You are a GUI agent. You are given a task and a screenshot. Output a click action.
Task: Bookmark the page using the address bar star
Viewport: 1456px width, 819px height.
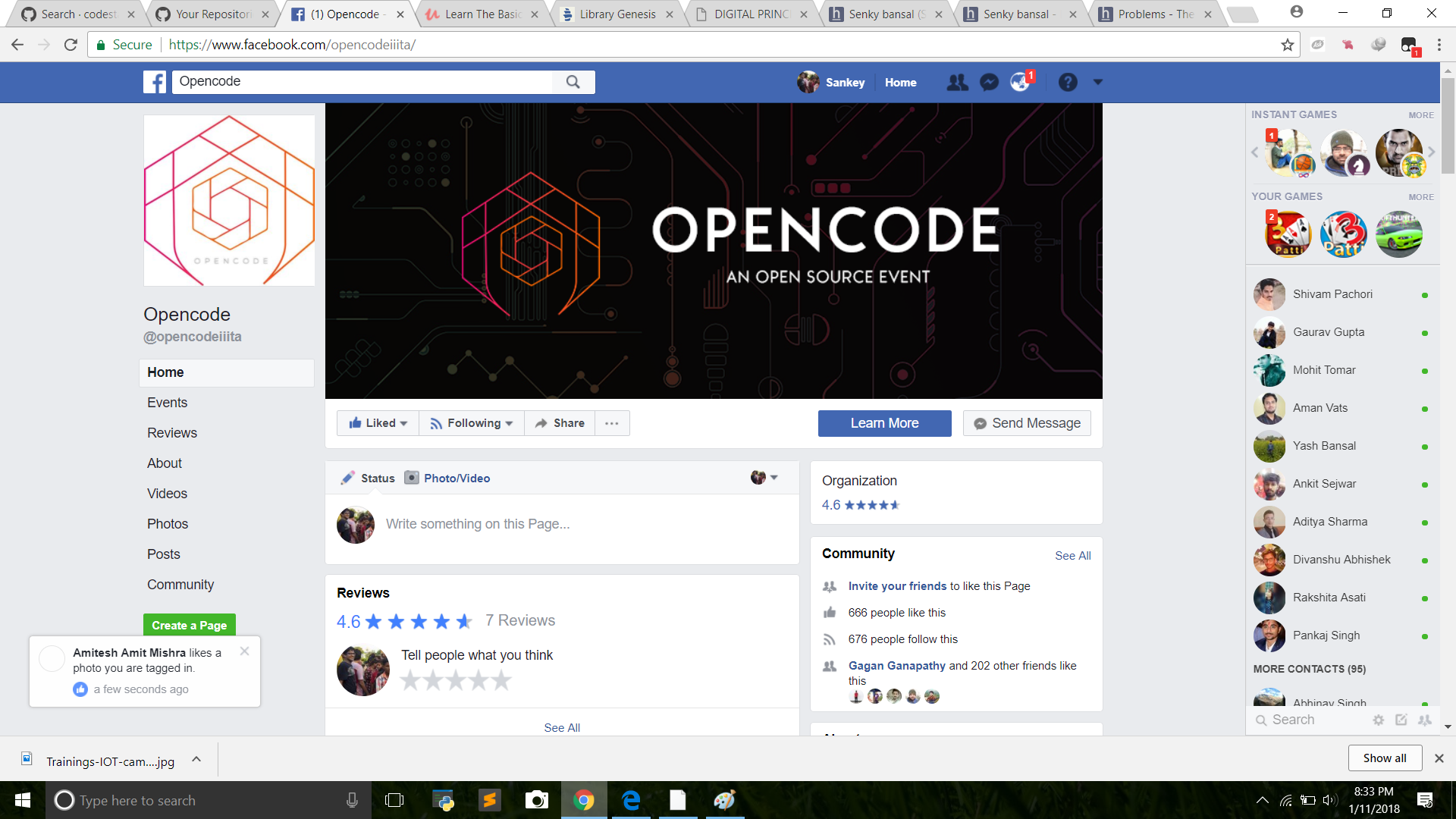click(x=1287, y=44)
